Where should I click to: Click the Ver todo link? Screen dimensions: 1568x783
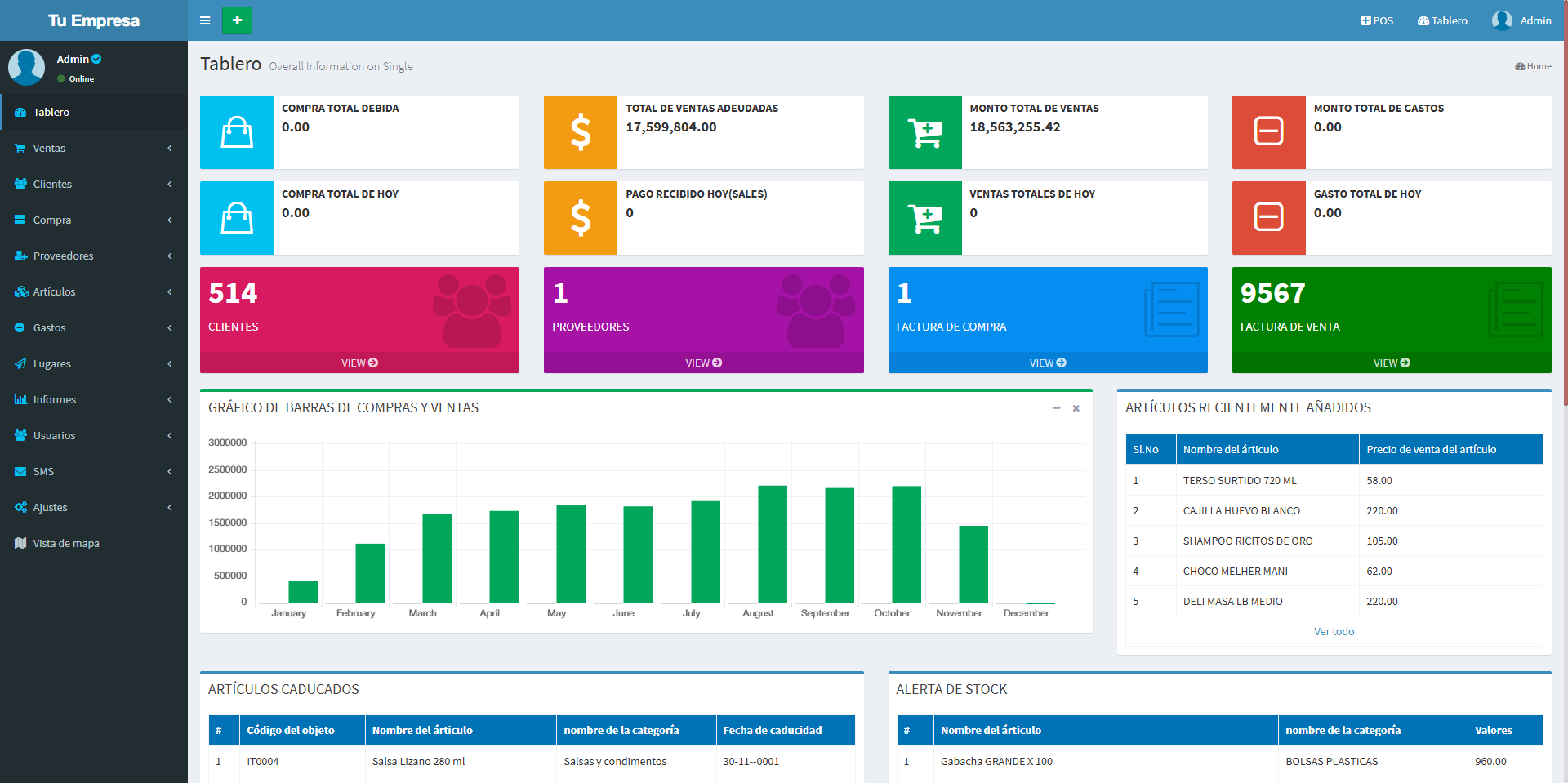(x=1334, y=631)
